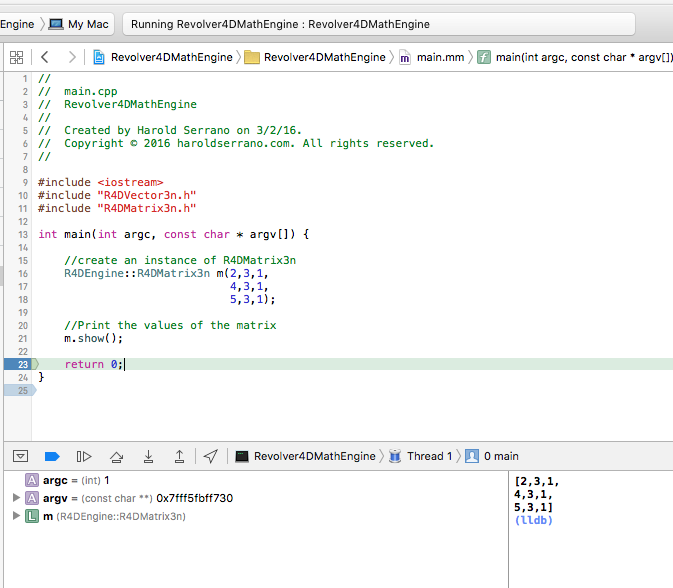Viewport: 673px width, 588px height.
Task: Click the "//create an instance of R4DMatrix3n" comment
Action: pyautogui.click(x=180, y=260)
